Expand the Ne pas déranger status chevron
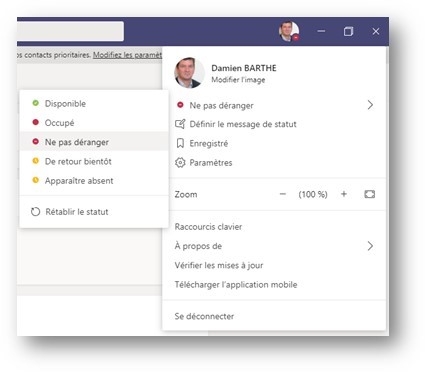 tap(370, 105)
